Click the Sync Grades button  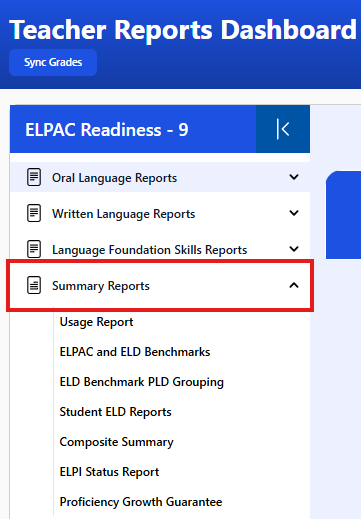point(53,62)
